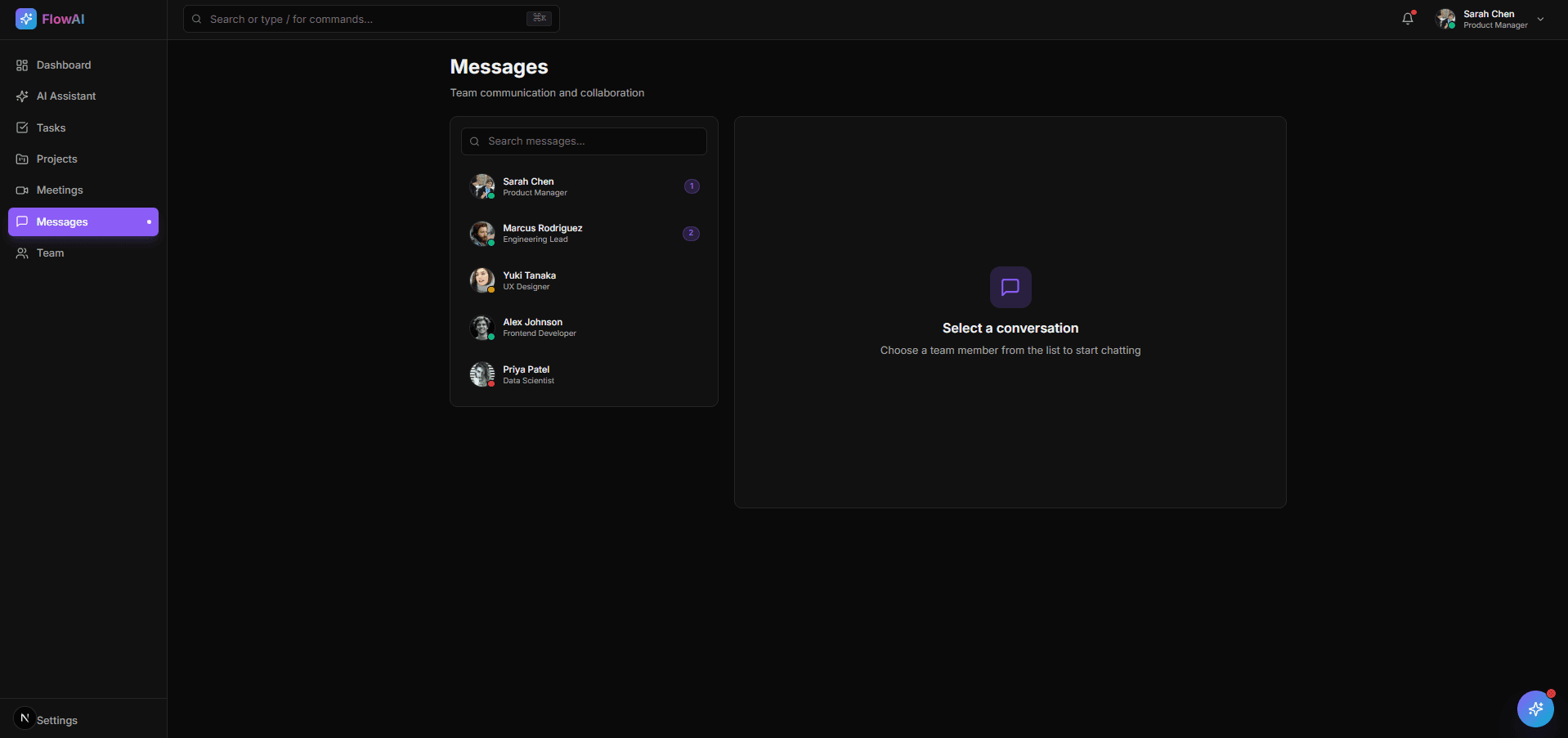This screenshot has height=738, width=1568.
Task: Click the Team people icon in sidebar
Action: point(21,253)
